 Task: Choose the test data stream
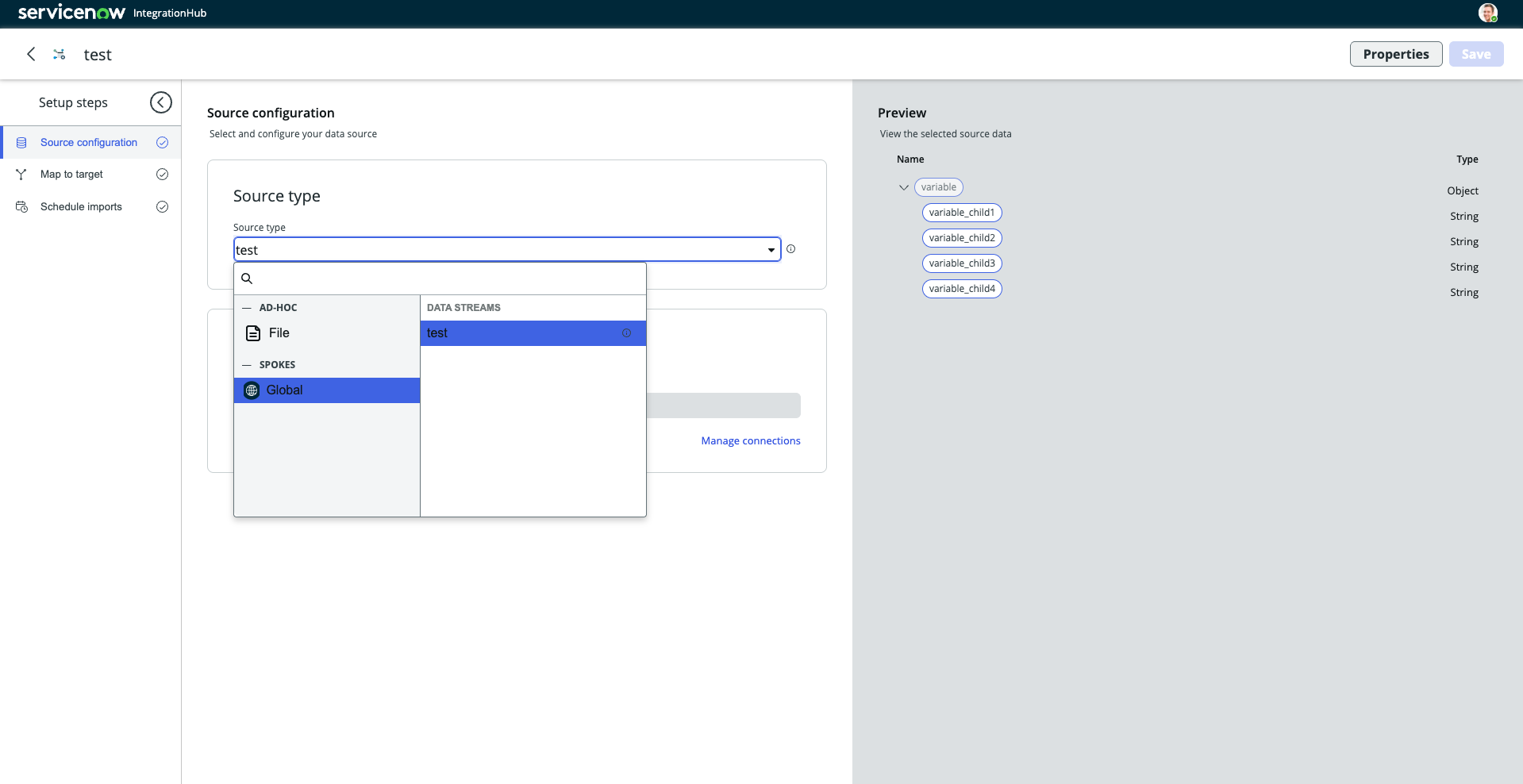click(533, 333)
